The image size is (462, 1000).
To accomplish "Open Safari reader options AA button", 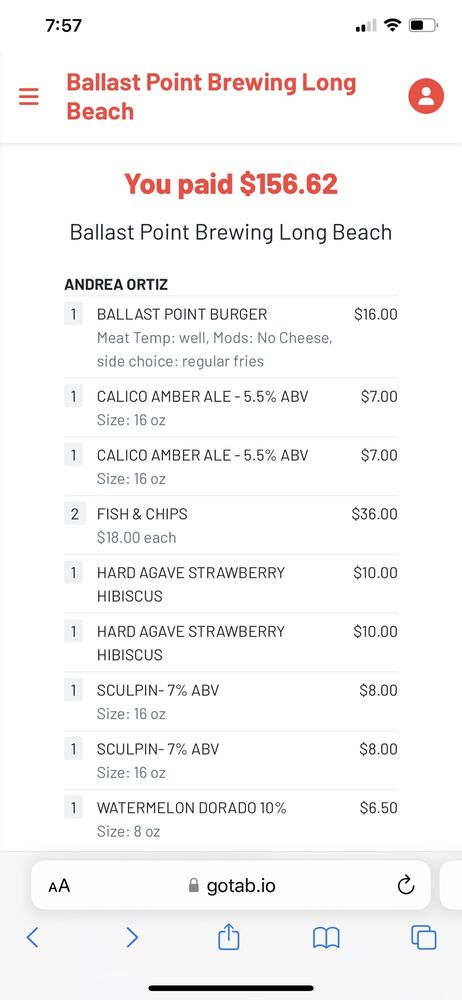I will [59, 885].
